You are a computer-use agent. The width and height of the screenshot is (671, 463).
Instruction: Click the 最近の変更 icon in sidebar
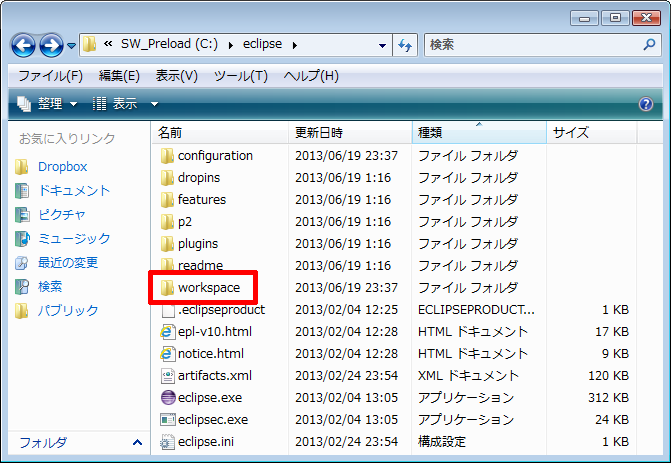pos(21,263)
